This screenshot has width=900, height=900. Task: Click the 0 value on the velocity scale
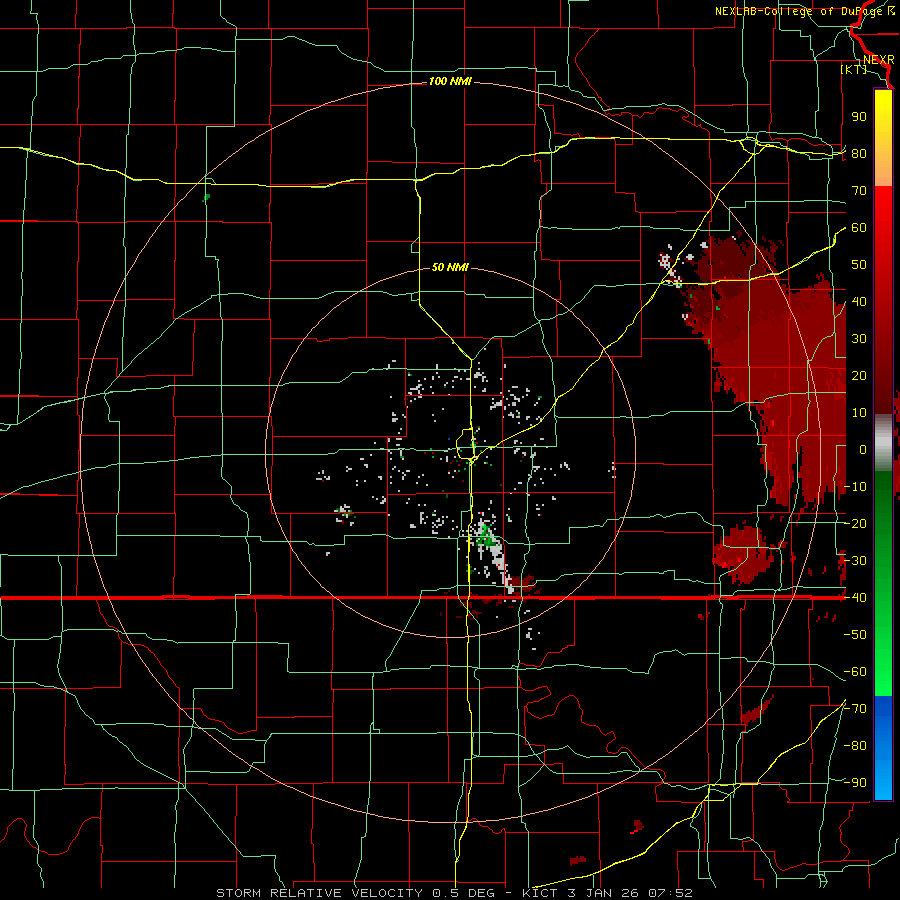[863, 450]
